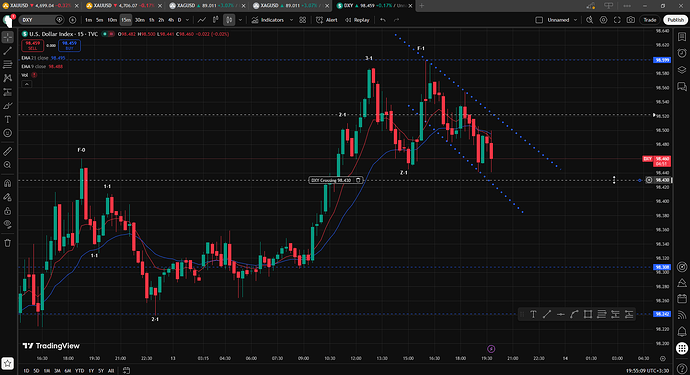Switch to 1m timeframe

[x=88, y=20]
